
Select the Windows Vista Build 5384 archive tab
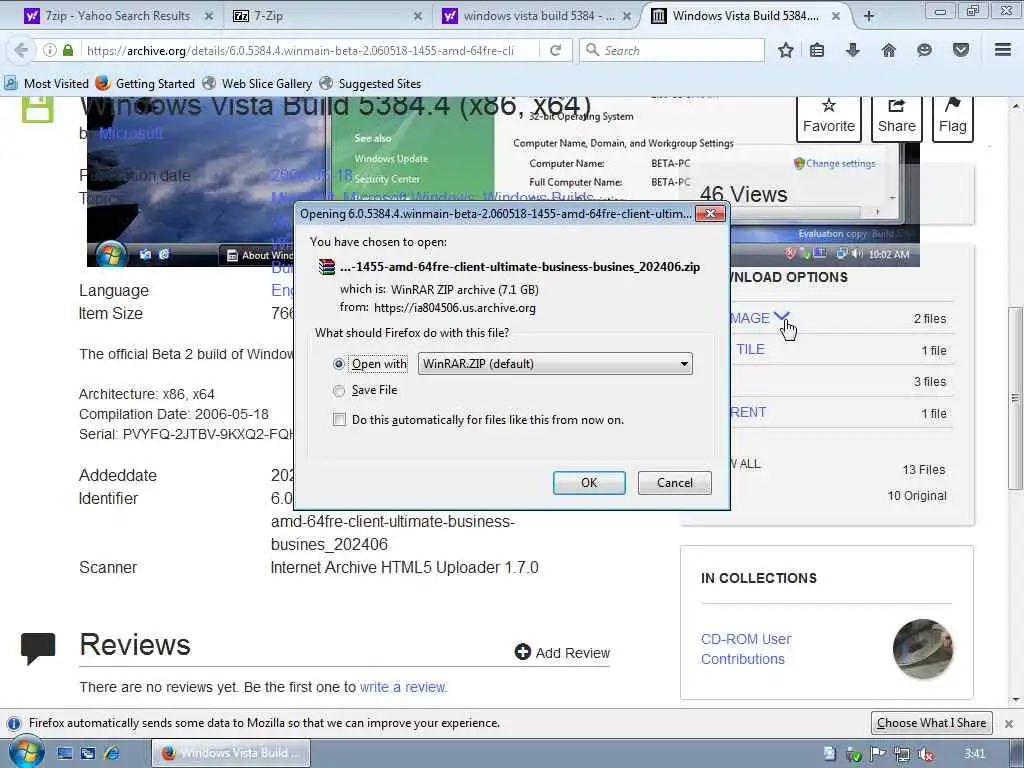point(746,16)
